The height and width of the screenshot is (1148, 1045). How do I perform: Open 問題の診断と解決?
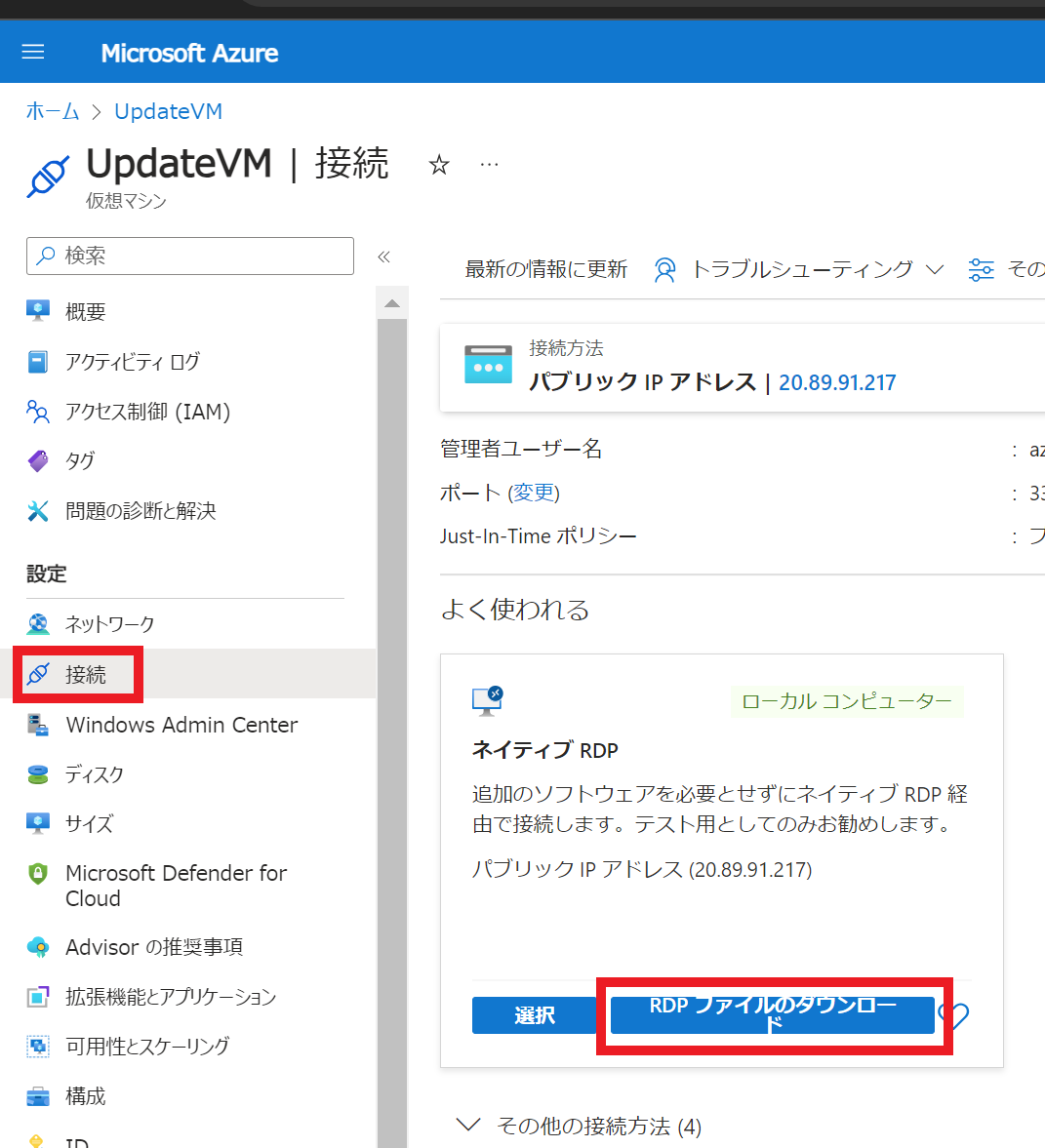[x=141, y=510]
